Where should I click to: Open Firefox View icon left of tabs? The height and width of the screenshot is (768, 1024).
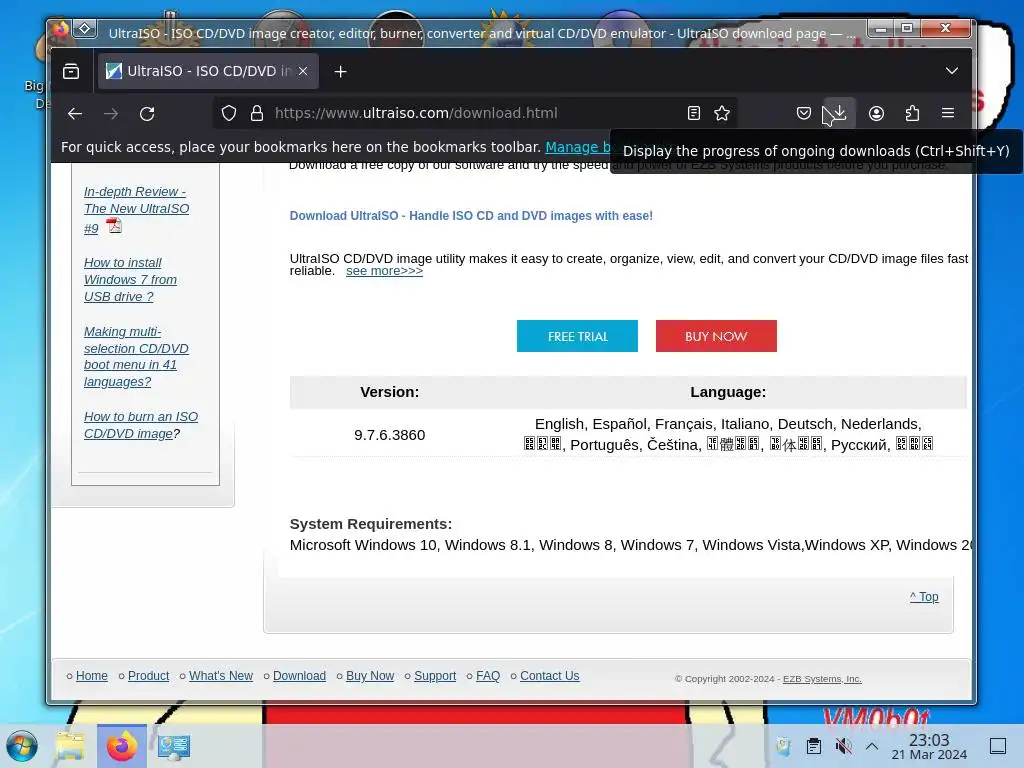click(71, 71)
